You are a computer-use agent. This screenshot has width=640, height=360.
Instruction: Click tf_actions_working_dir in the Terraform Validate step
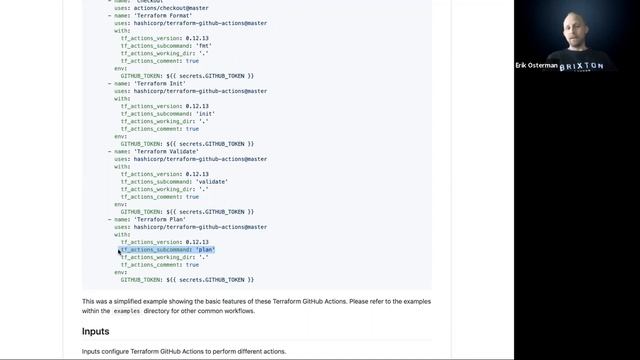(x=164, y=189)
